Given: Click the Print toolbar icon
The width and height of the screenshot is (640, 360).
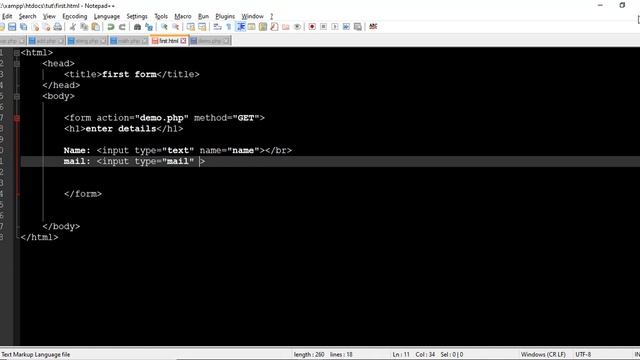Looking at the screenshot, I should pos(58,27).
